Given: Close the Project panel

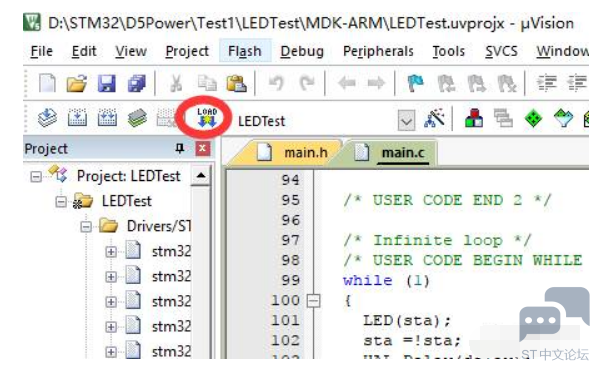Looking at the screenshot, I should pos(203,148).
